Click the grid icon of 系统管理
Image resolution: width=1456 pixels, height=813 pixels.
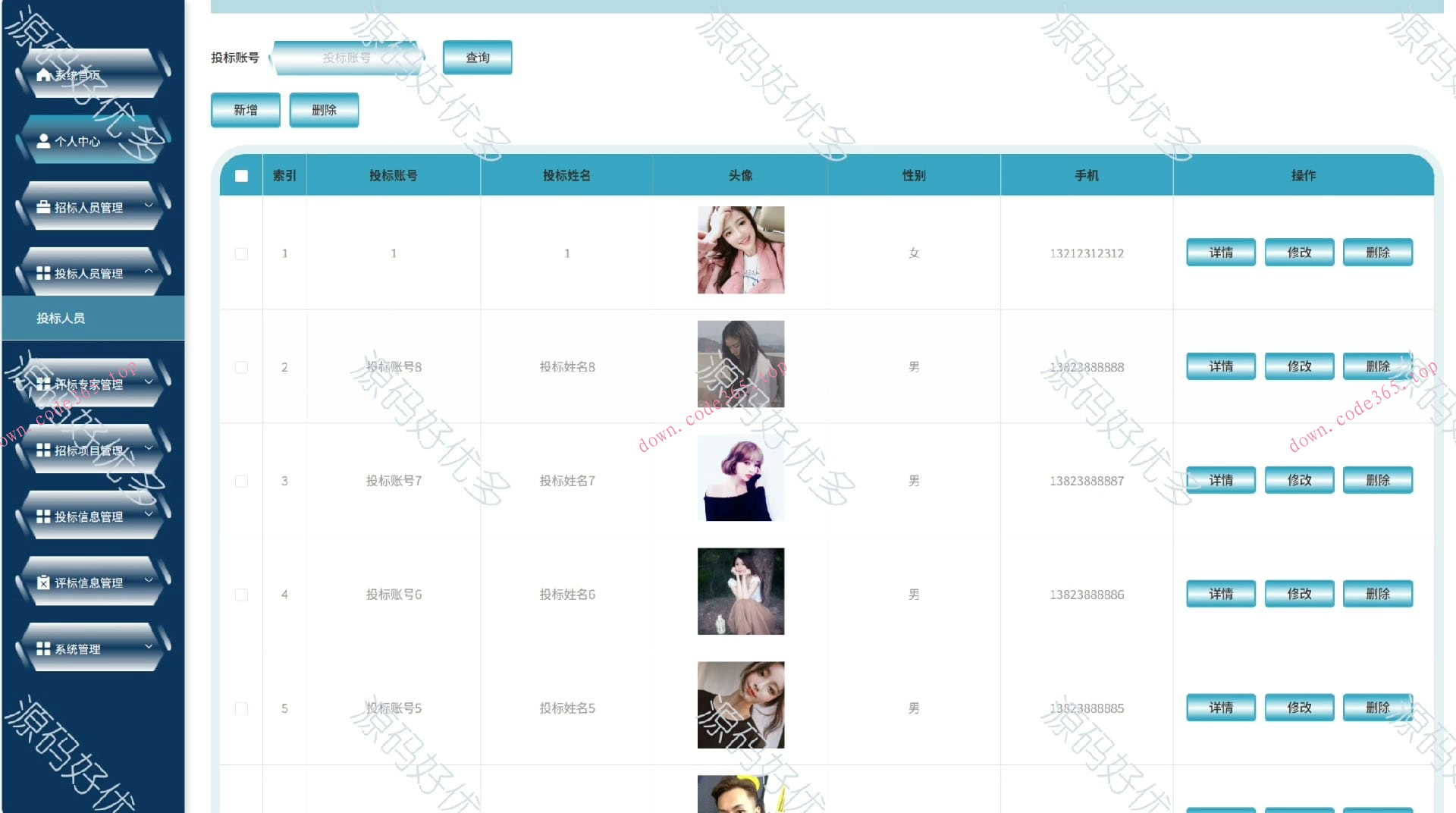[x=44, y=649]
